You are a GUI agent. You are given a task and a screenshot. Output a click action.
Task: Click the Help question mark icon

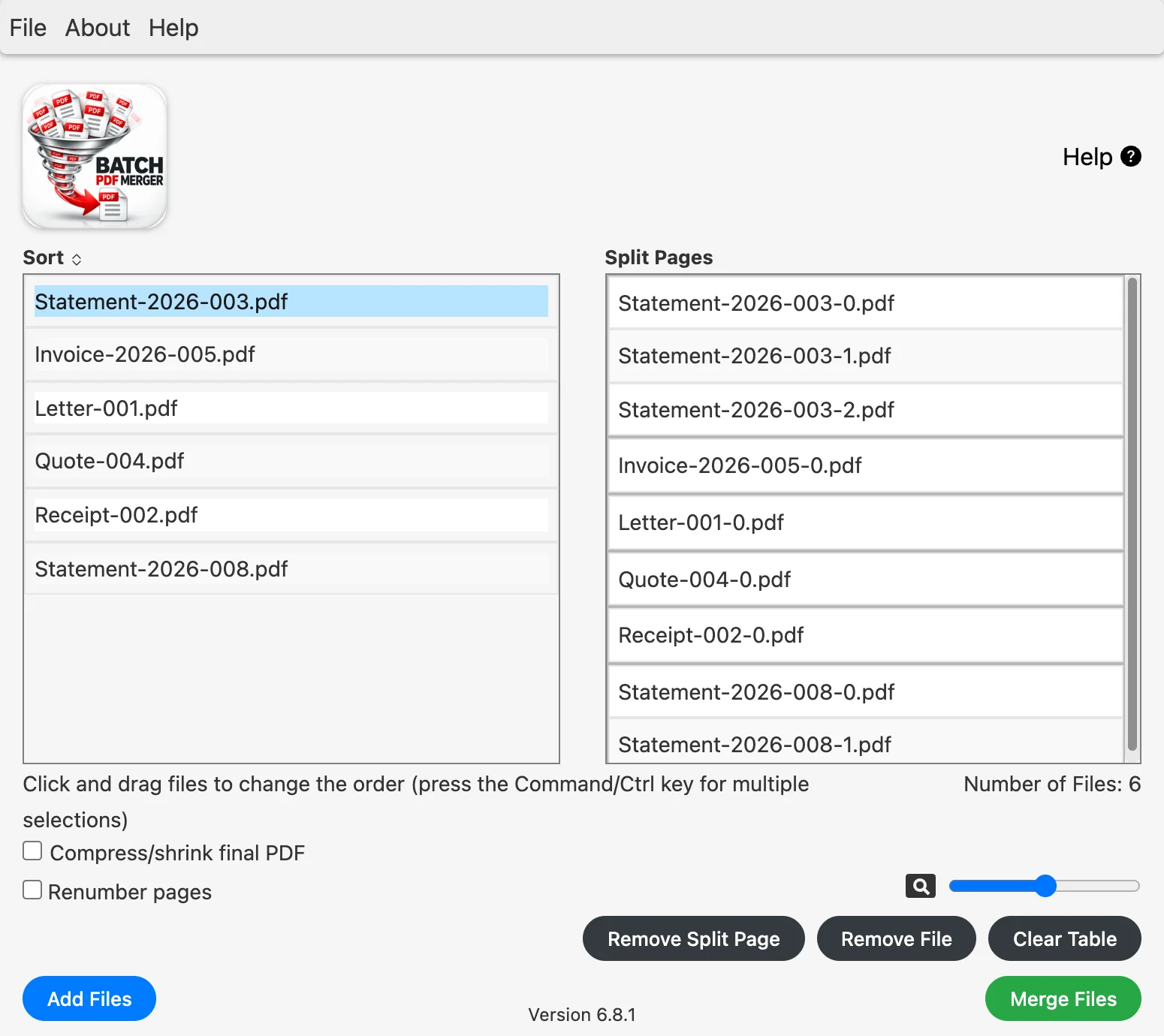(1130, 156)
